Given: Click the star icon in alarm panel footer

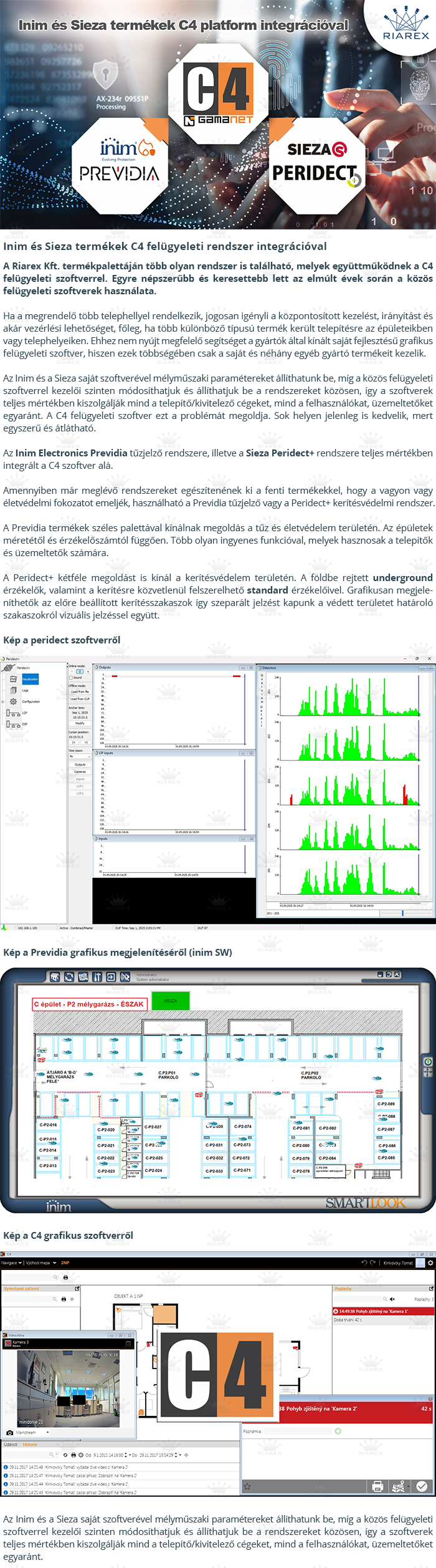Looking at the screenshot, I should click(247, 1486).
